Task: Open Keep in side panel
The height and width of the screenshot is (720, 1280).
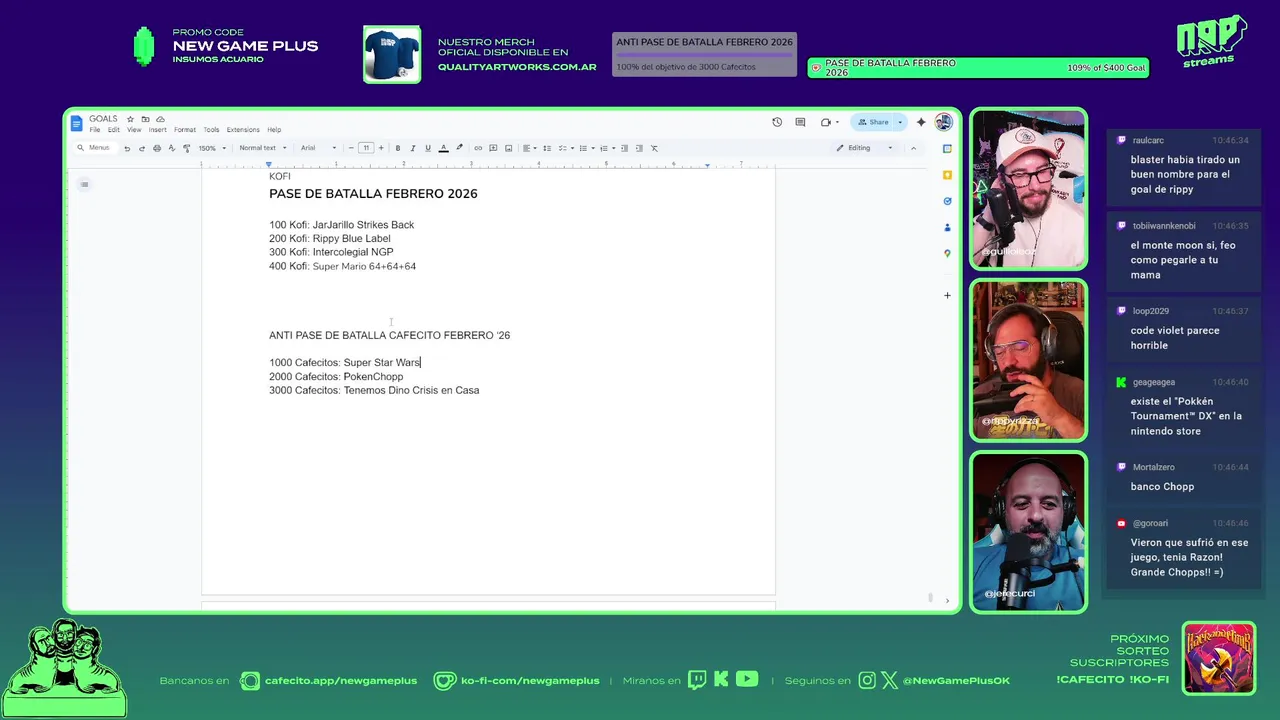Action: click(x=947, y=175)
